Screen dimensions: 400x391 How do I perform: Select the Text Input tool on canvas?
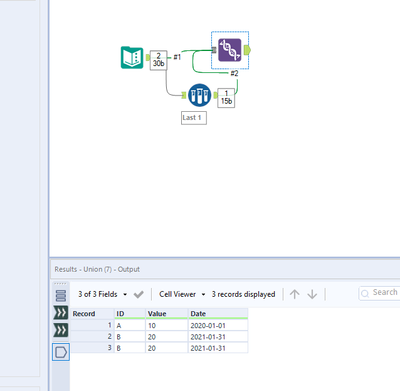click(132, 58)
